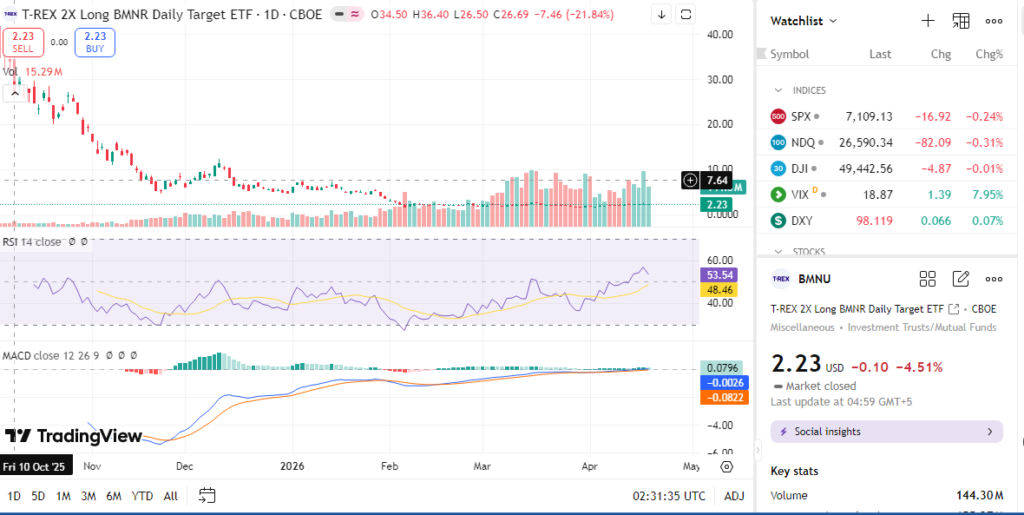Add a symbol to the watchlist
Screen dimensions: 1024x515
click(927, 20)
